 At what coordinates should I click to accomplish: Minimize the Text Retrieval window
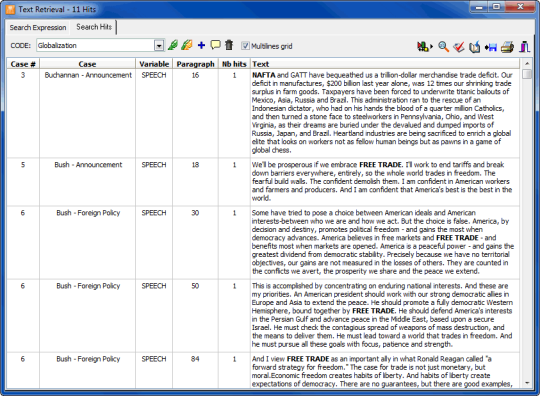(479, 7)
